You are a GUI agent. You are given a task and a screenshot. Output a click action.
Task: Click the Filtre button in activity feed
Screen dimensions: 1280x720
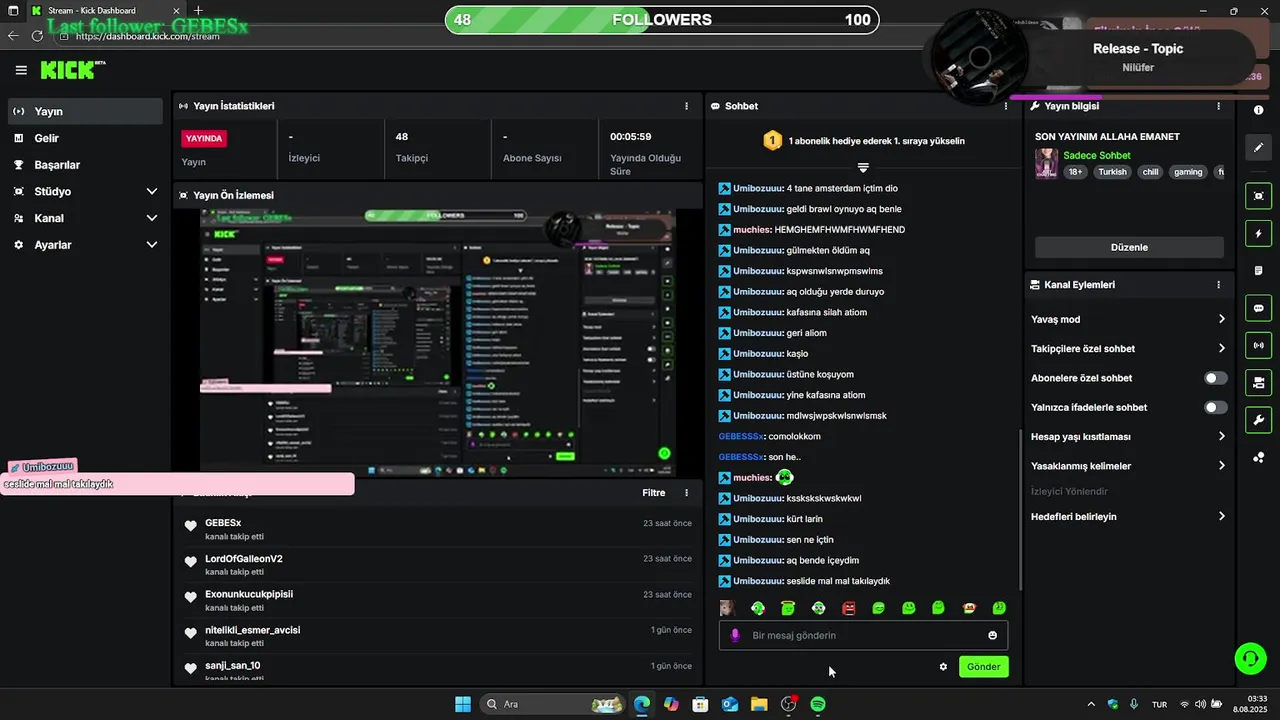(x=653, y=493)
